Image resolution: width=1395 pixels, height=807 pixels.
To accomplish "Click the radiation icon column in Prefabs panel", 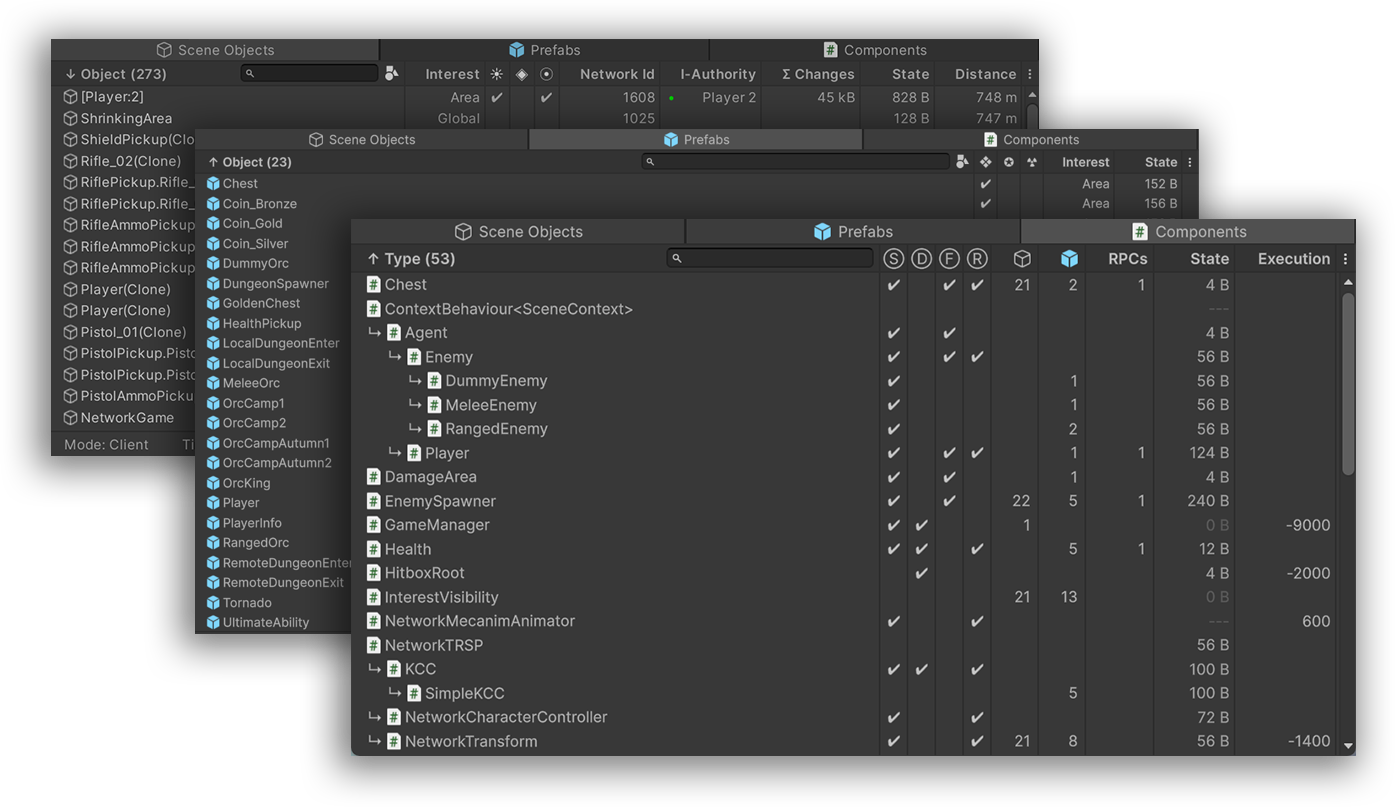I will [x=1030, y=162].
